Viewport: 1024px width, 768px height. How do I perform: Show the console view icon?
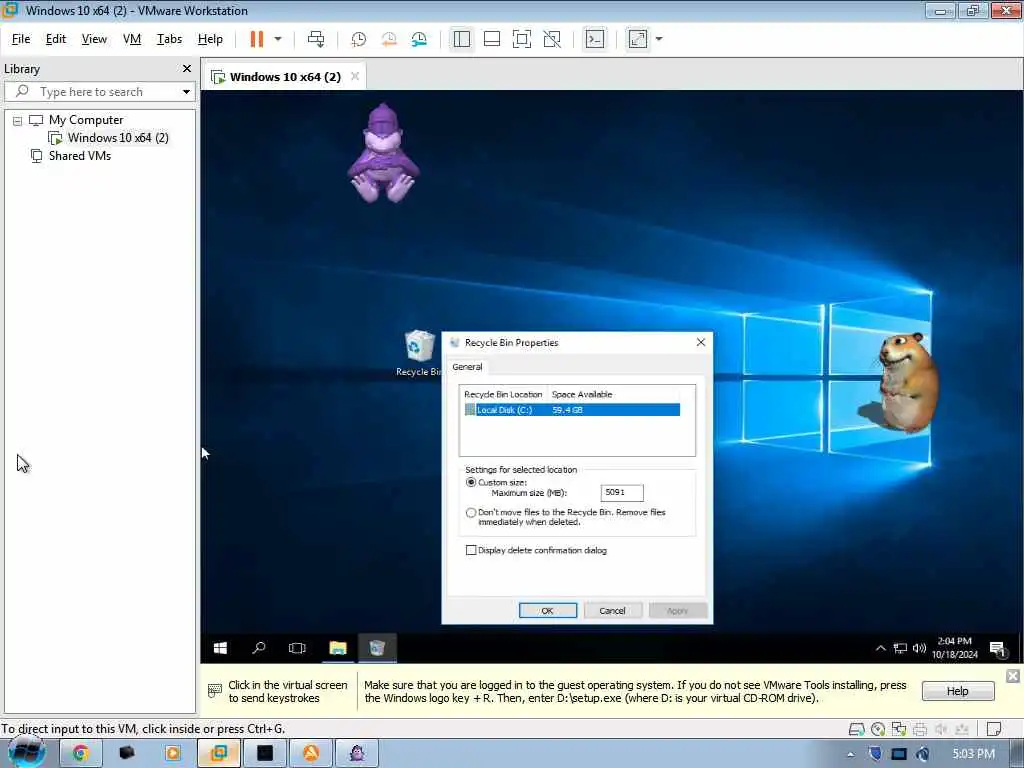point(595,39)
